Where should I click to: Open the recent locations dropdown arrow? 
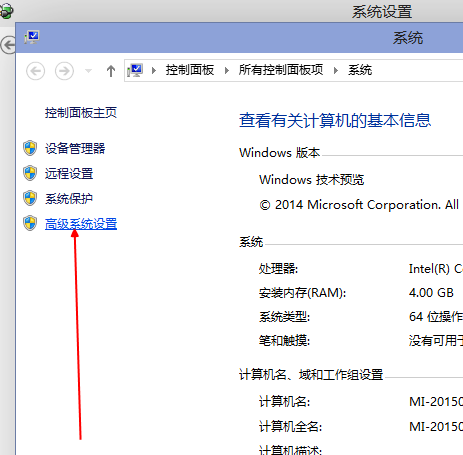tap(88, 71)
